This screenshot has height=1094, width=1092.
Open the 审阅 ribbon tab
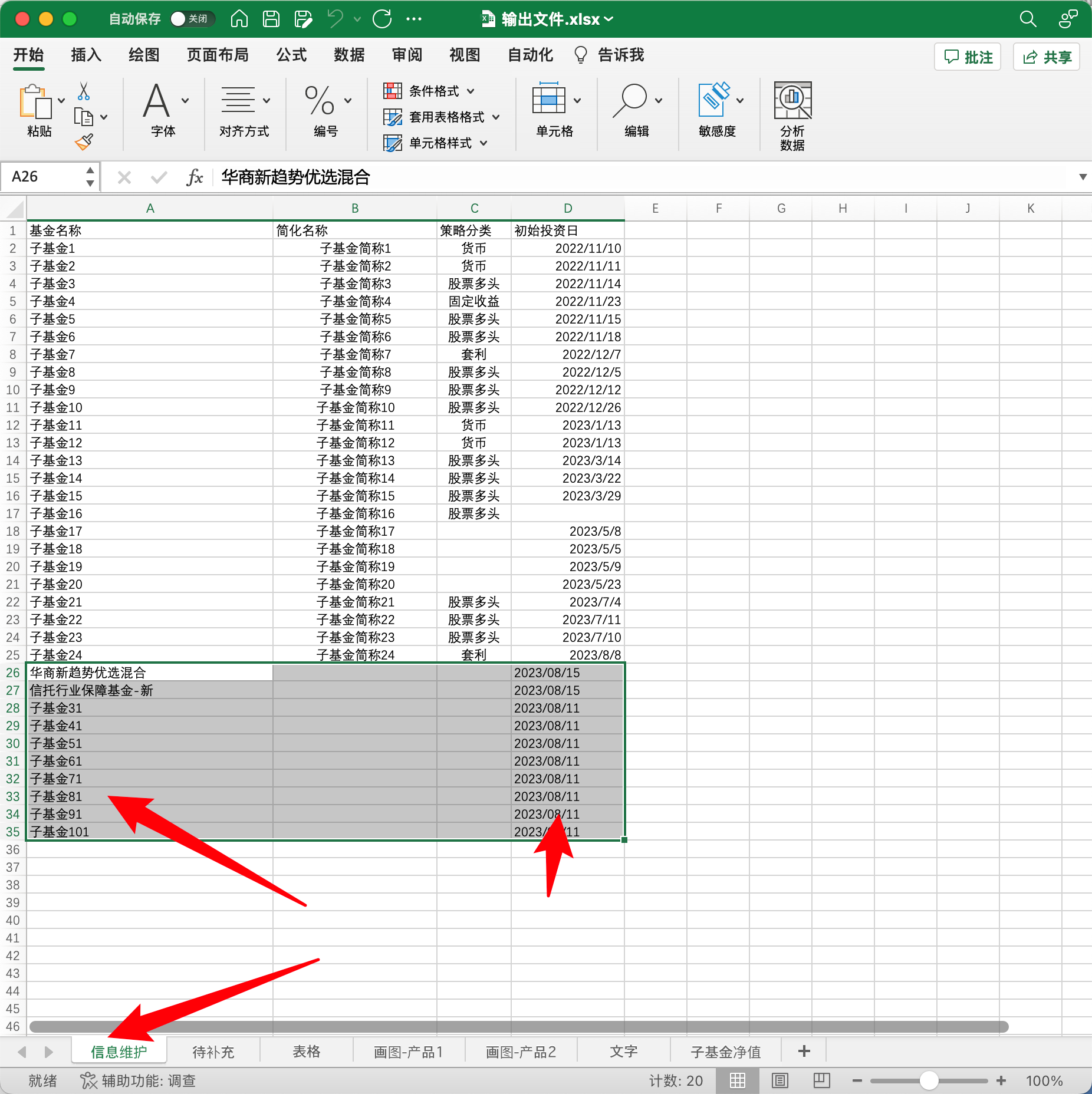407,55
